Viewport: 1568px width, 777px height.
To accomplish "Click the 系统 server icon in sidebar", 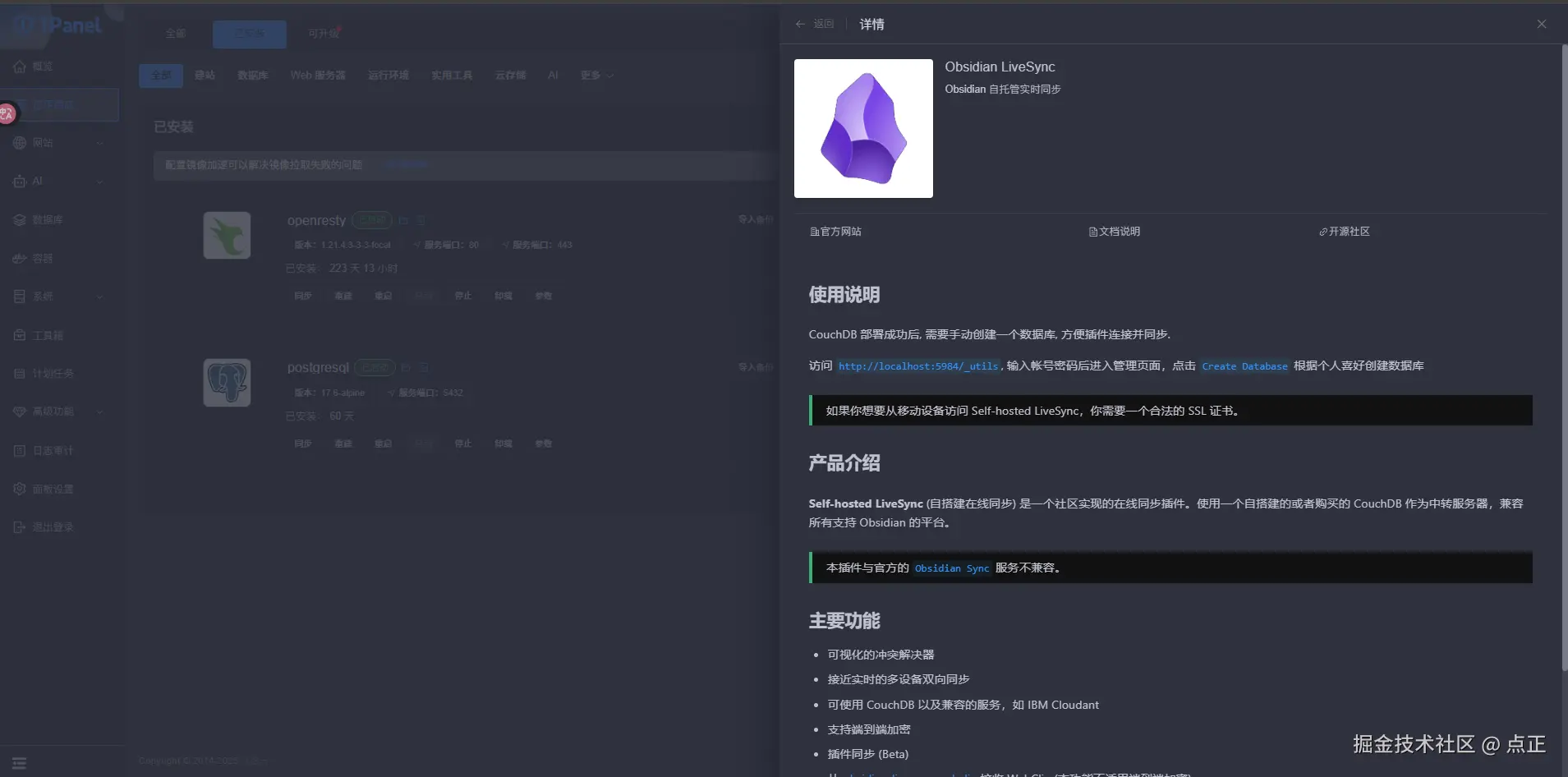I will tap(20, 297).
